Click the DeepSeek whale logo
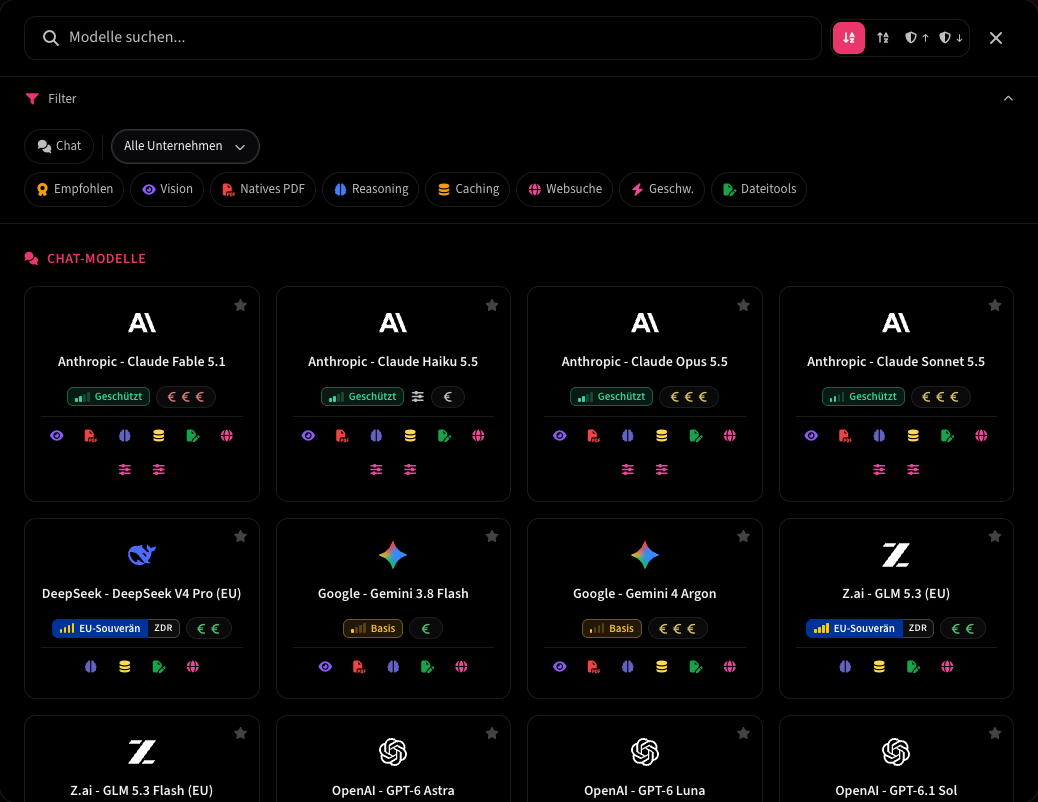Viewport: 1038px width, 802px height. (142, 555)
